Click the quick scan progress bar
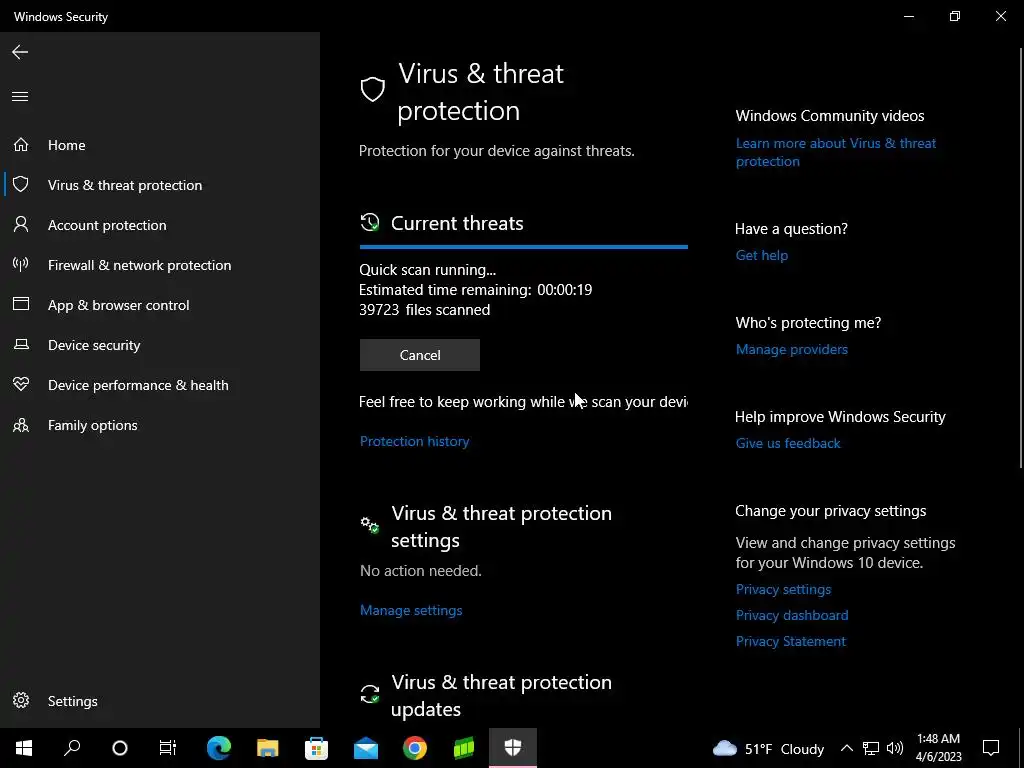 click(x=524, y=247)
